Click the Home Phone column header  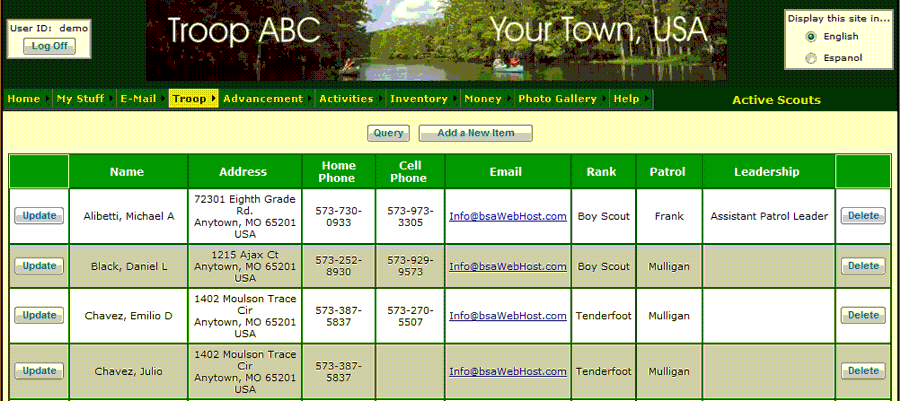(x=337, y=172)
